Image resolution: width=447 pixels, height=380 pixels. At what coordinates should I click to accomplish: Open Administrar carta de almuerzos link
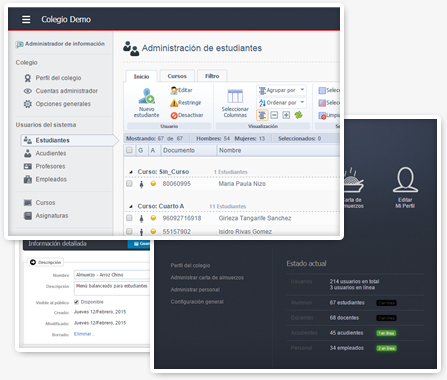(x=207, y=278)
